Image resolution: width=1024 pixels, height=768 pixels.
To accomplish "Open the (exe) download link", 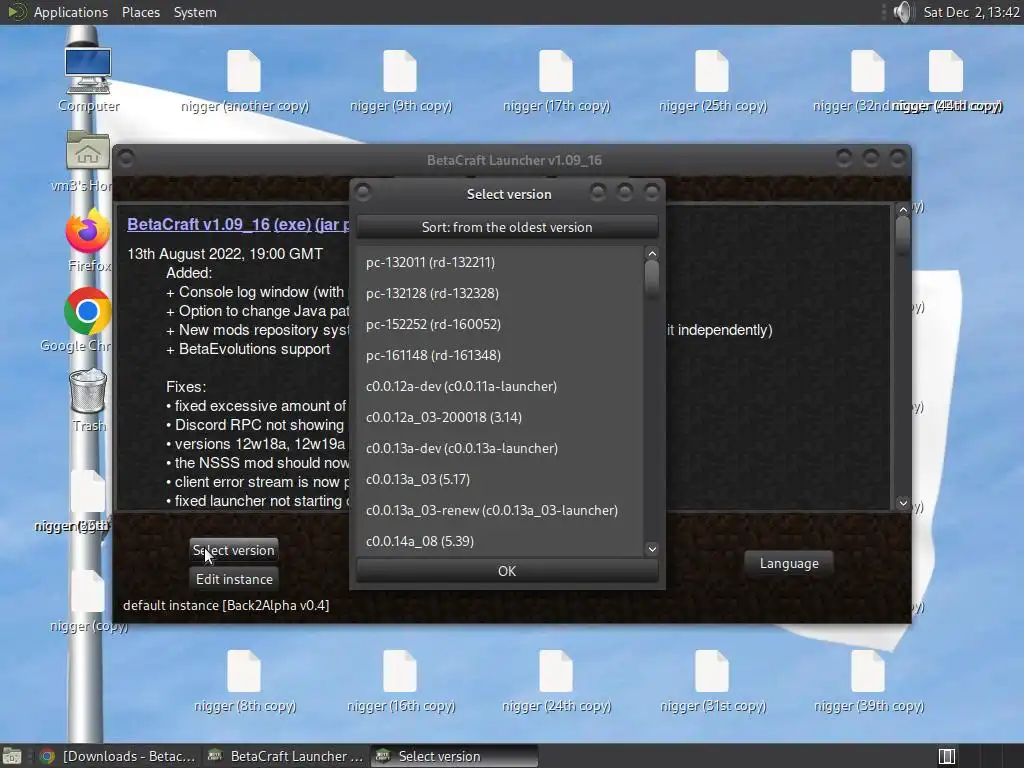I will 292,224.
